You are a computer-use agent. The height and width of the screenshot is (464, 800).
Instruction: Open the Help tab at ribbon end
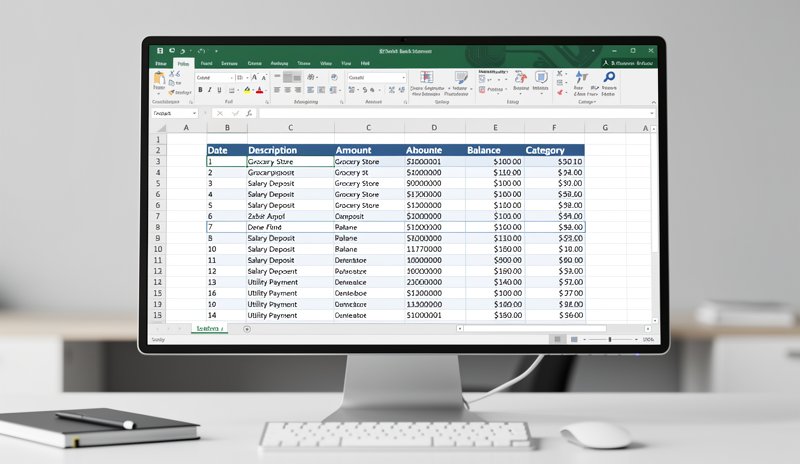(x=365, y=63)
